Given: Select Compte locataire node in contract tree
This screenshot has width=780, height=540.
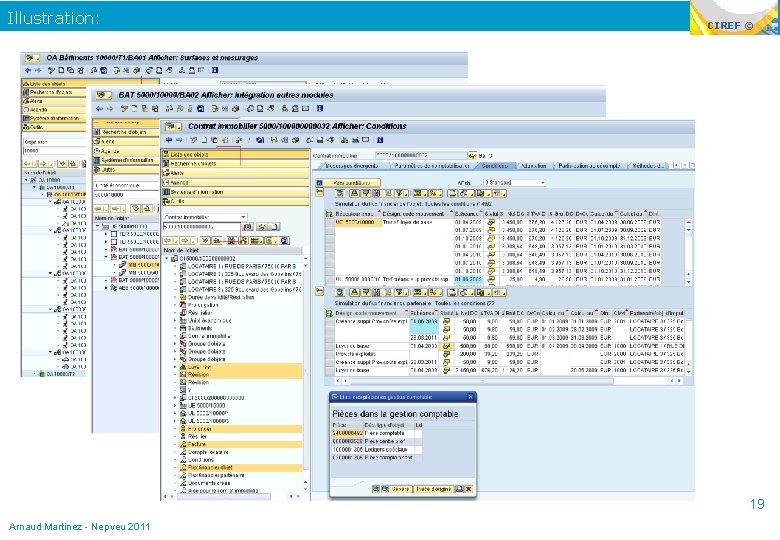Looking at the screenshot, I should 208,452.
